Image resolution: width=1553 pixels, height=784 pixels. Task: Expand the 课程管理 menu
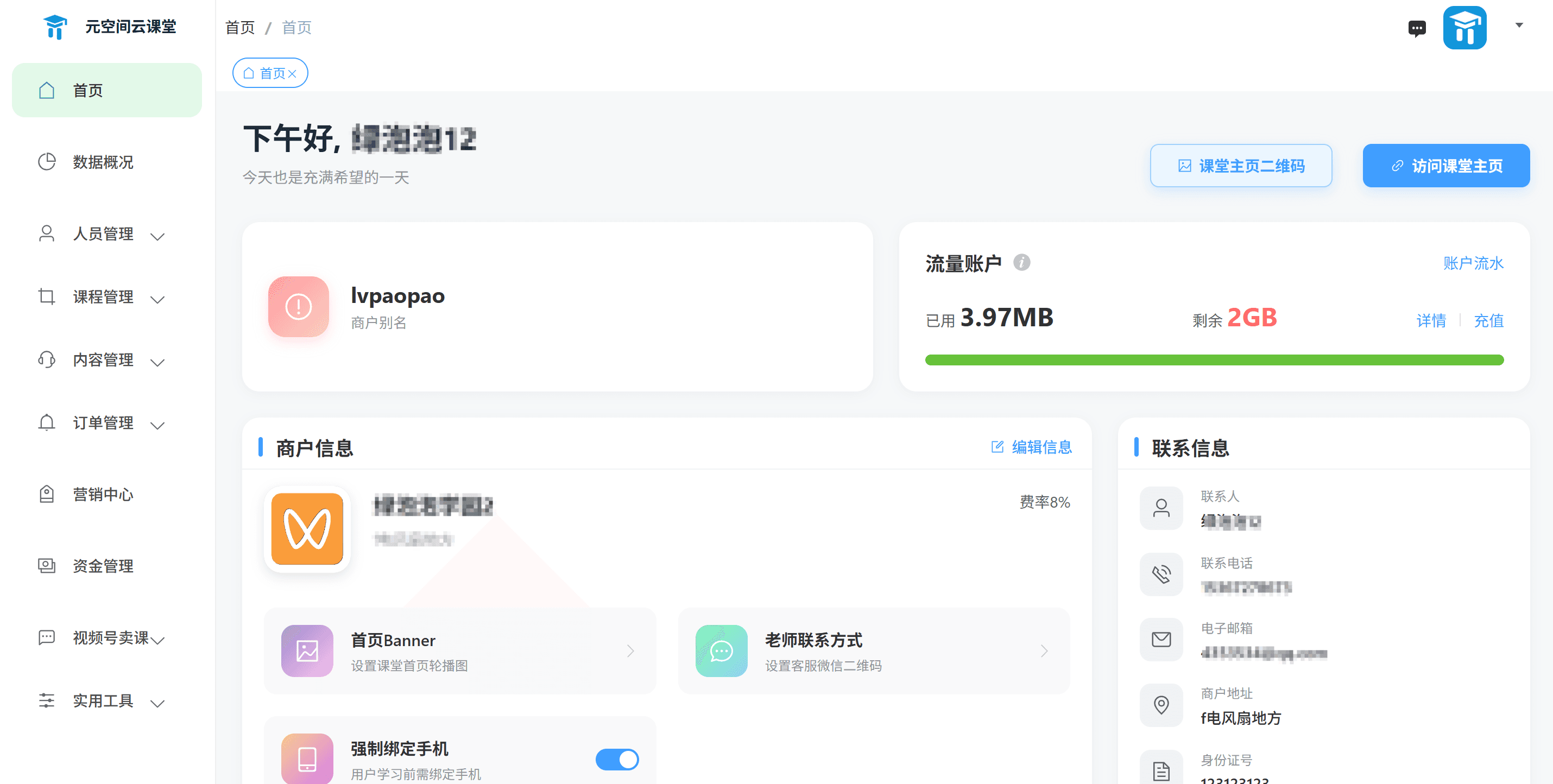pyautogui.click(x=103, y=296)
